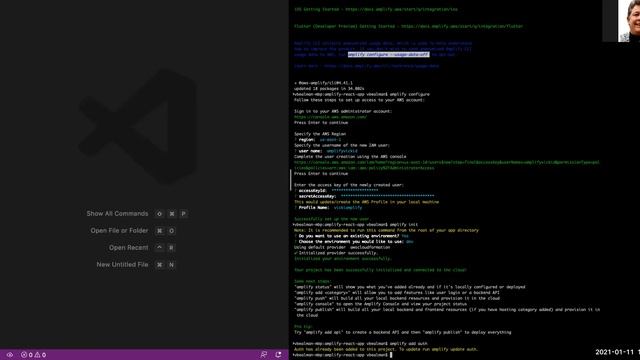
Task: Click the 'amplify configure' command prompt line
Action: pos(361,94)
